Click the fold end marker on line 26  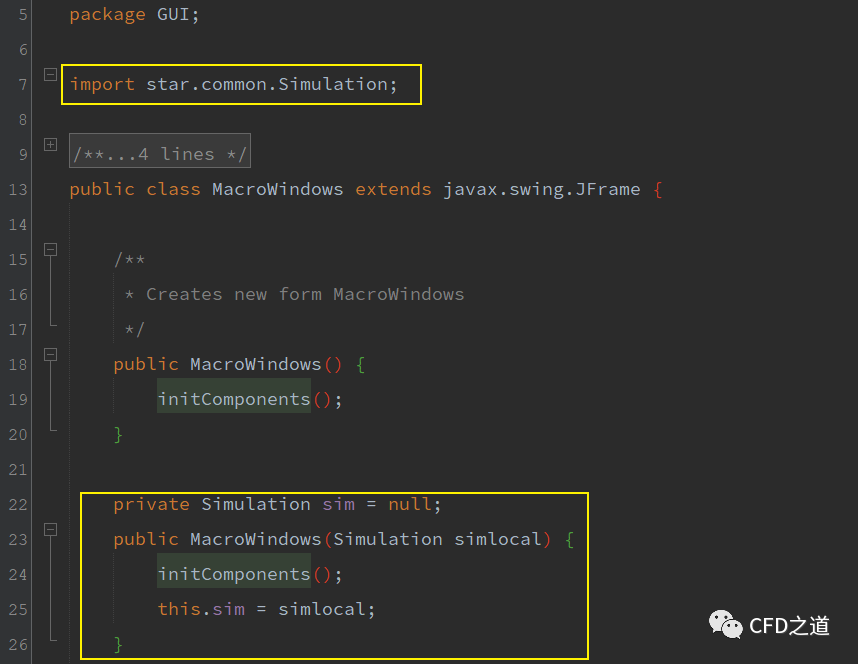coord(50,637)
